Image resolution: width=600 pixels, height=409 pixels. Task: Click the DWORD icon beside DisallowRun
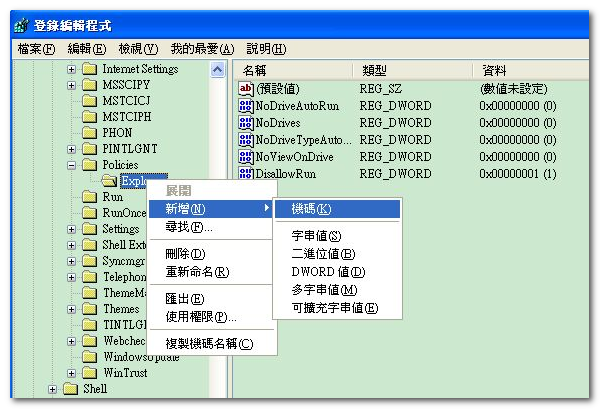point(247,174)
